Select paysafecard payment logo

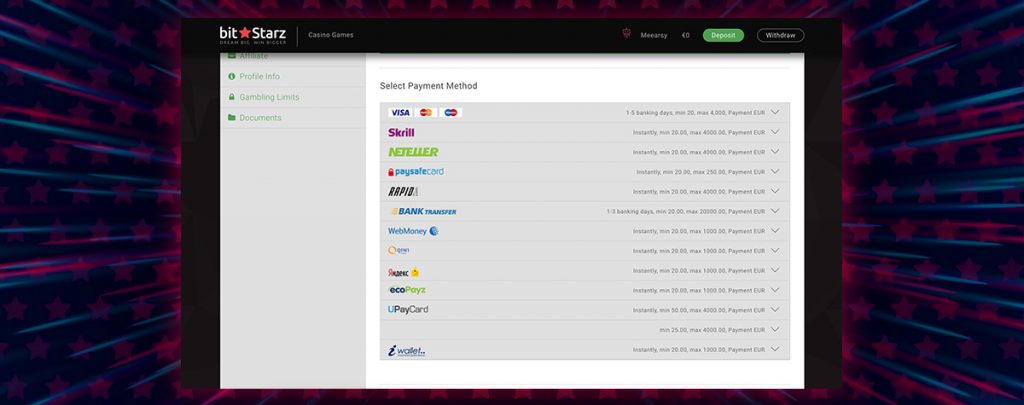[x=415, y=172]
